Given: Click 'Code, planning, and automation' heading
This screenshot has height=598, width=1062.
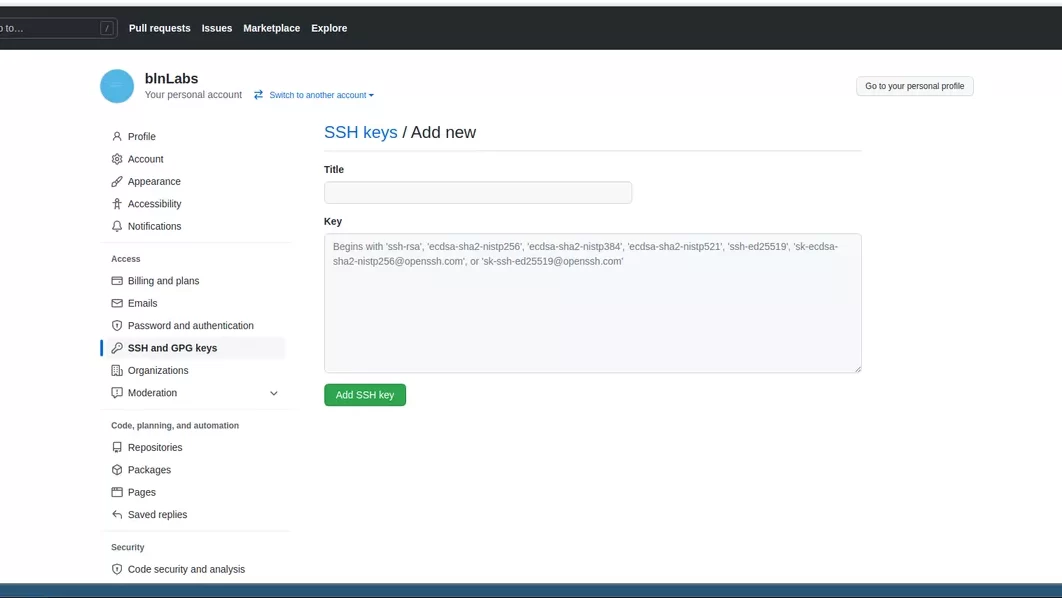Looking at the screenshot, I should pos(175,425).
